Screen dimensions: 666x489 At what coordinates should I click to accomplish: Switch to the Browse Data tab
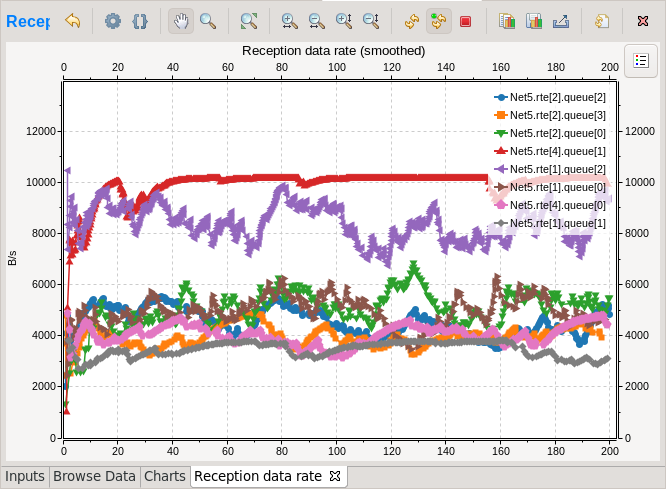[x=94, y=476]
